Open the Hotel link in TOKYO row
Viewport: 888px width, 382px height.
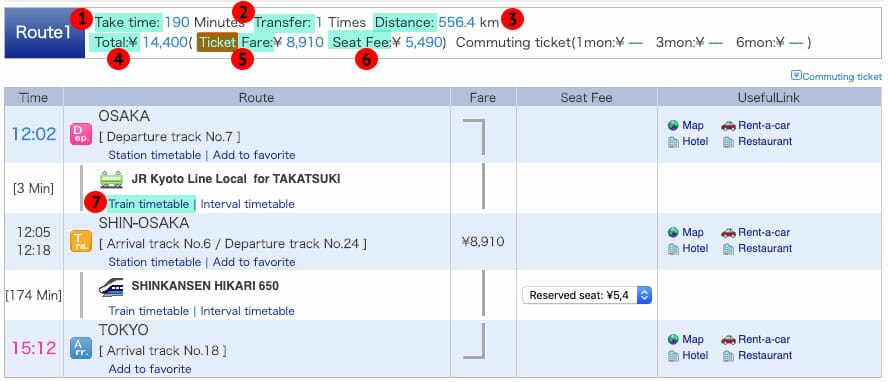pos(695,355)
